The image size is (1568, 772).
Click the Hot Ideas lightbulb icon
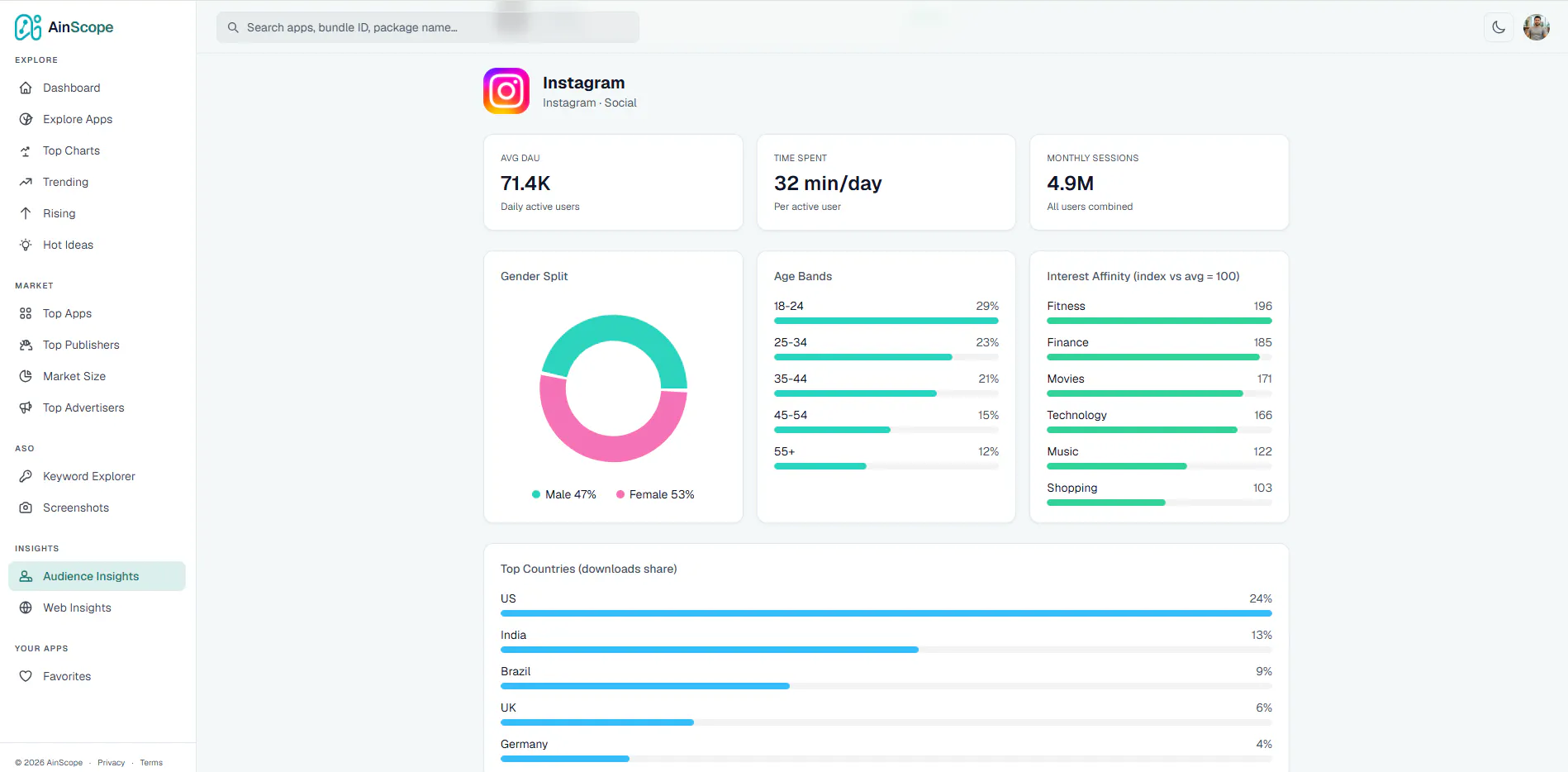(26, 245)
